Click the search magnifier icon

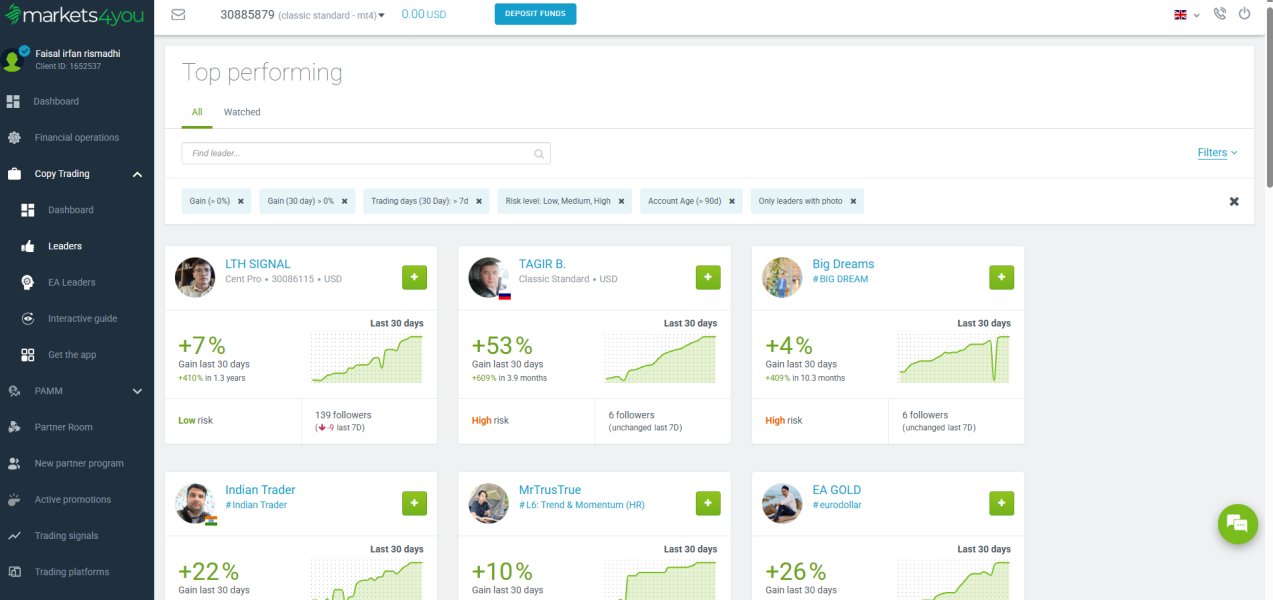click(539, 154)
